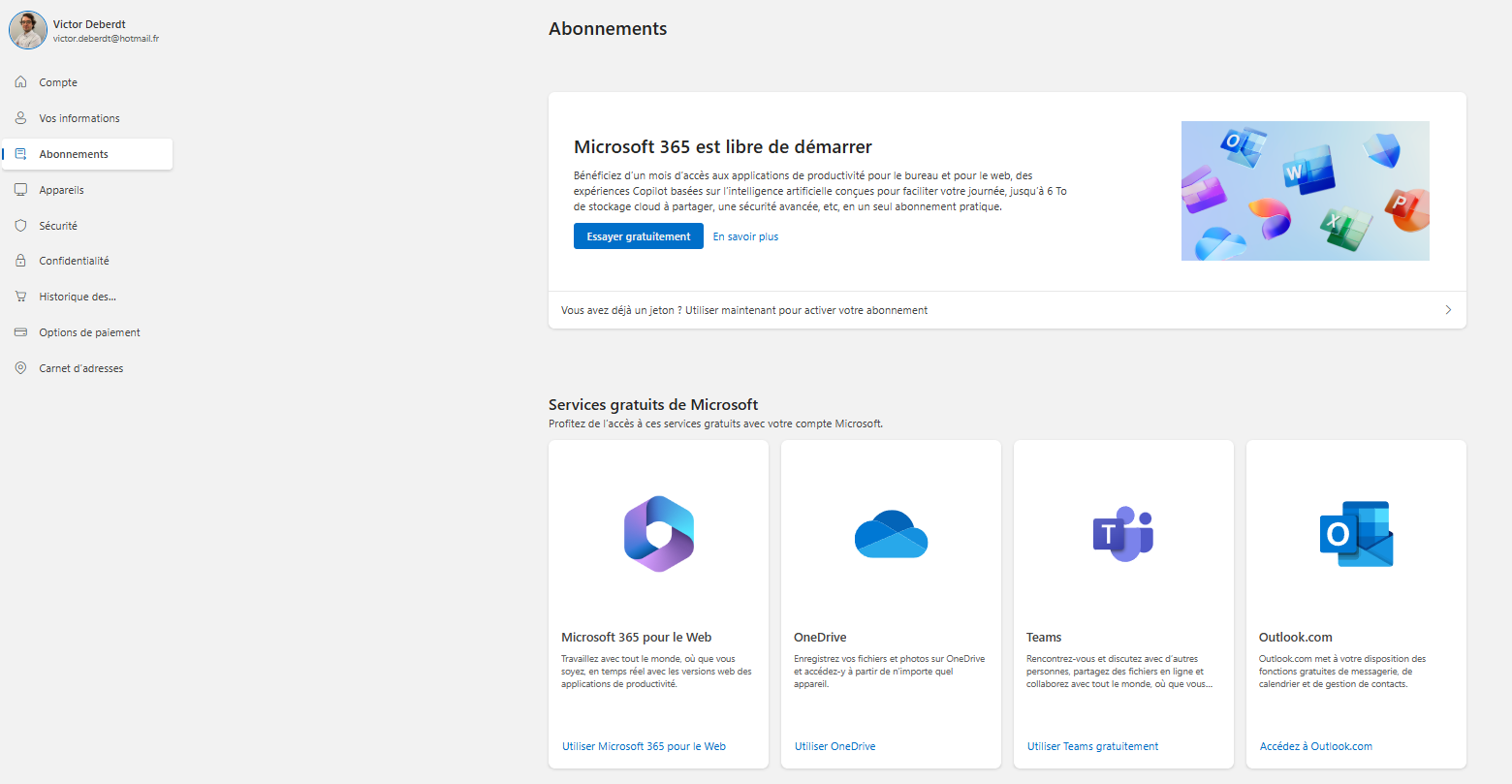Click Utiliser Teams gratuitement link
1512x784 pixels.
(1092, 746)
